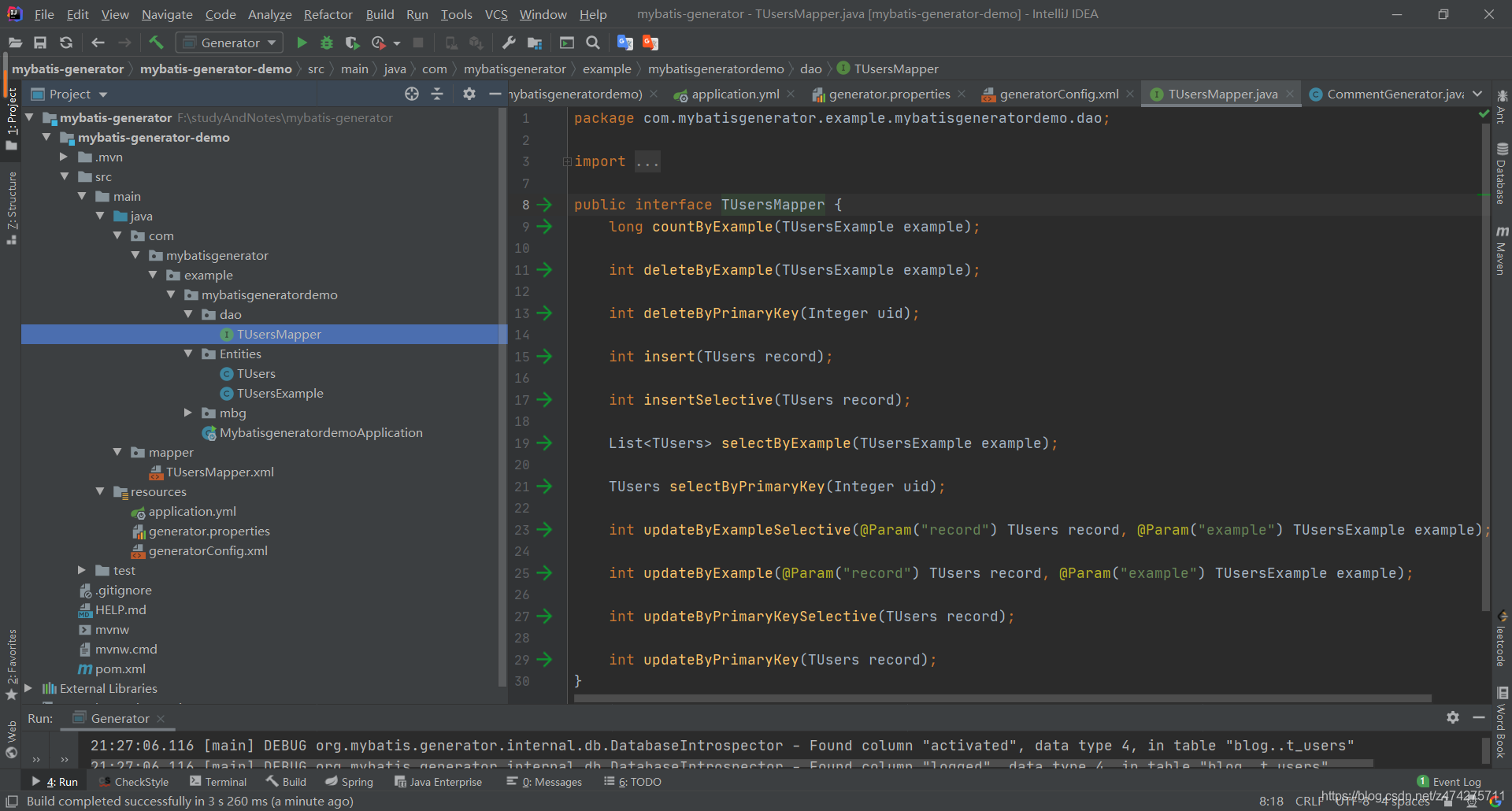Close the generator.properties editor tab
1512x811 pixels.
pos(962,94)
